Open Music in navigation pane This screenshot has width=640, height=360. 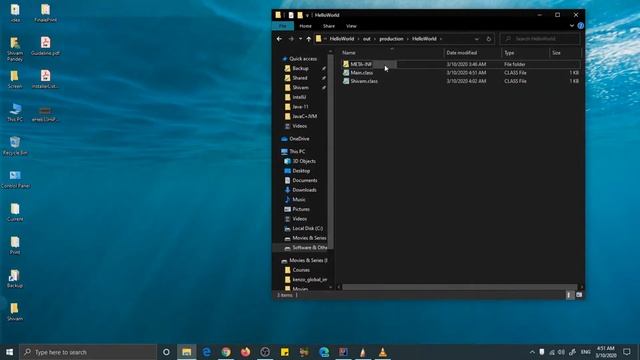(299, 200)
